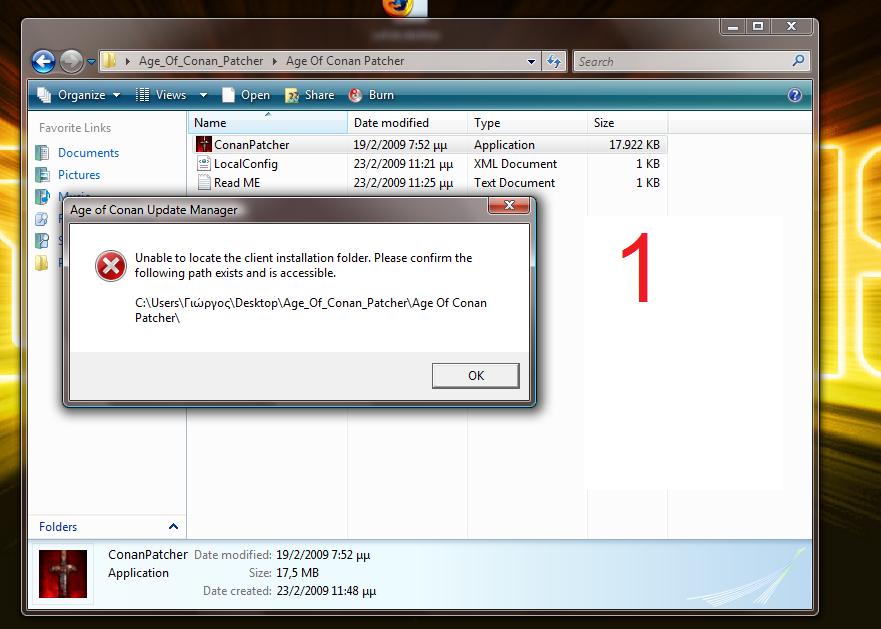
Task: Click the red error icon in dialog
Action: pyautogui.click(x=111, y=266)
